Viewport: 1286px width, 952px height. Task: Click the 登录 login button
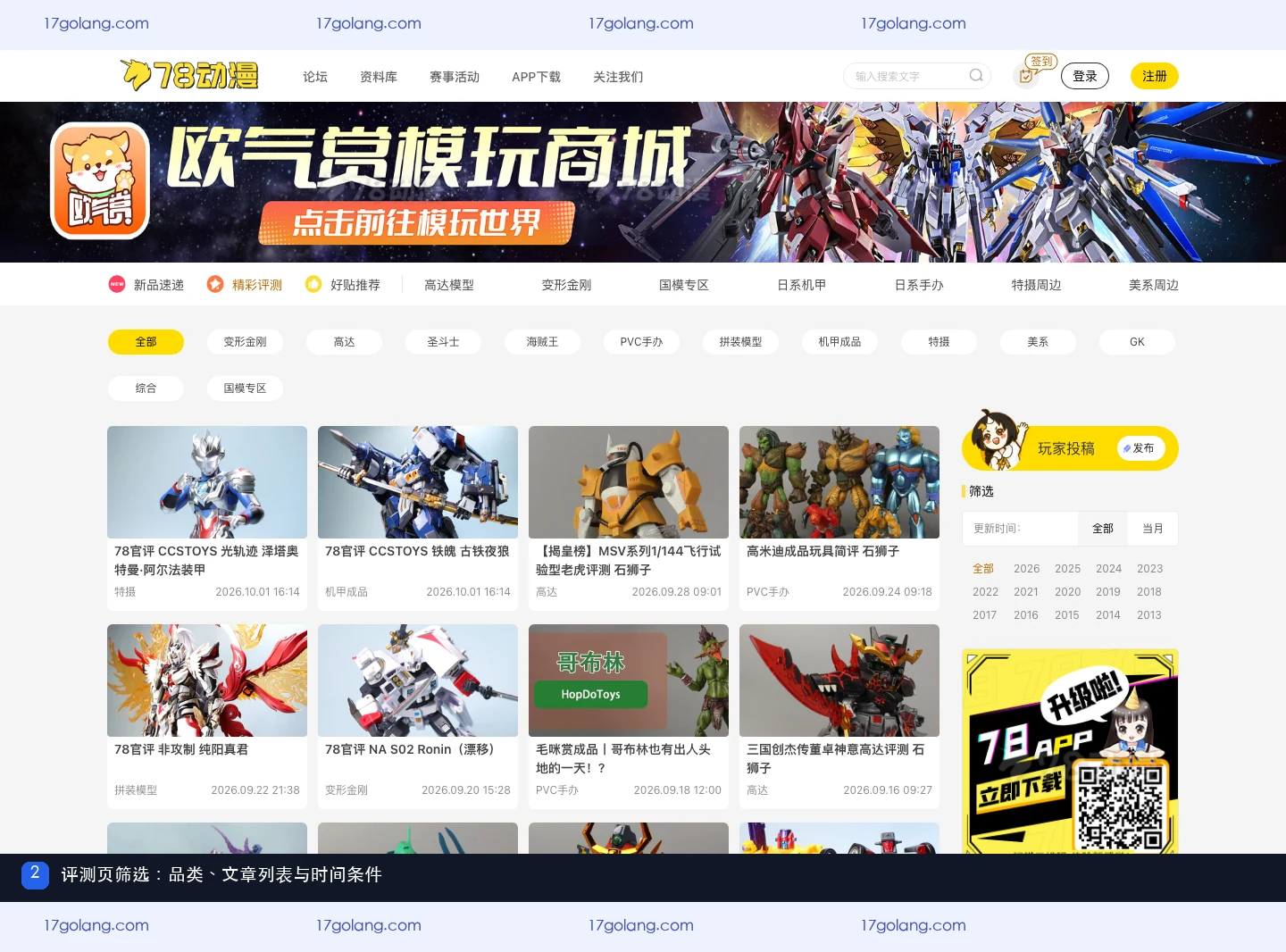(x=1085, y=76)
